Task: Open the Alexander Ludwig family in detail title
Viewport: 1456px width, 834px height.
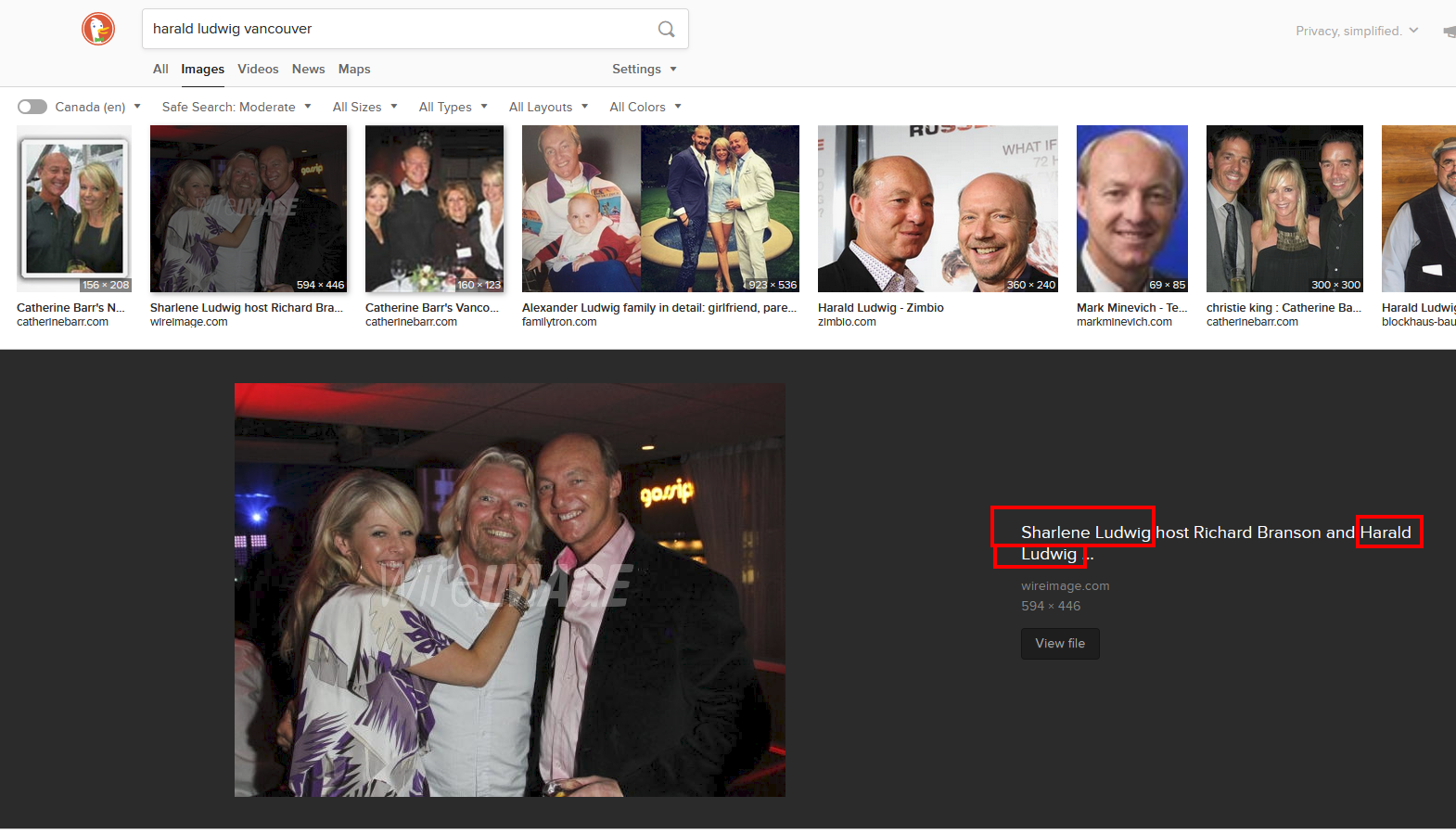Action: pos(659,307)
